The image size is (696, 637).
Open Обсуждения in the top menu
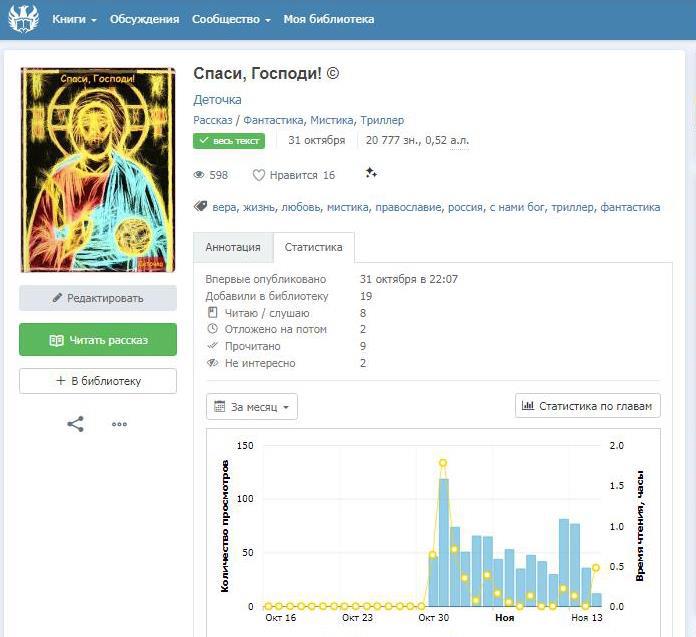click(x=144, y=19)
